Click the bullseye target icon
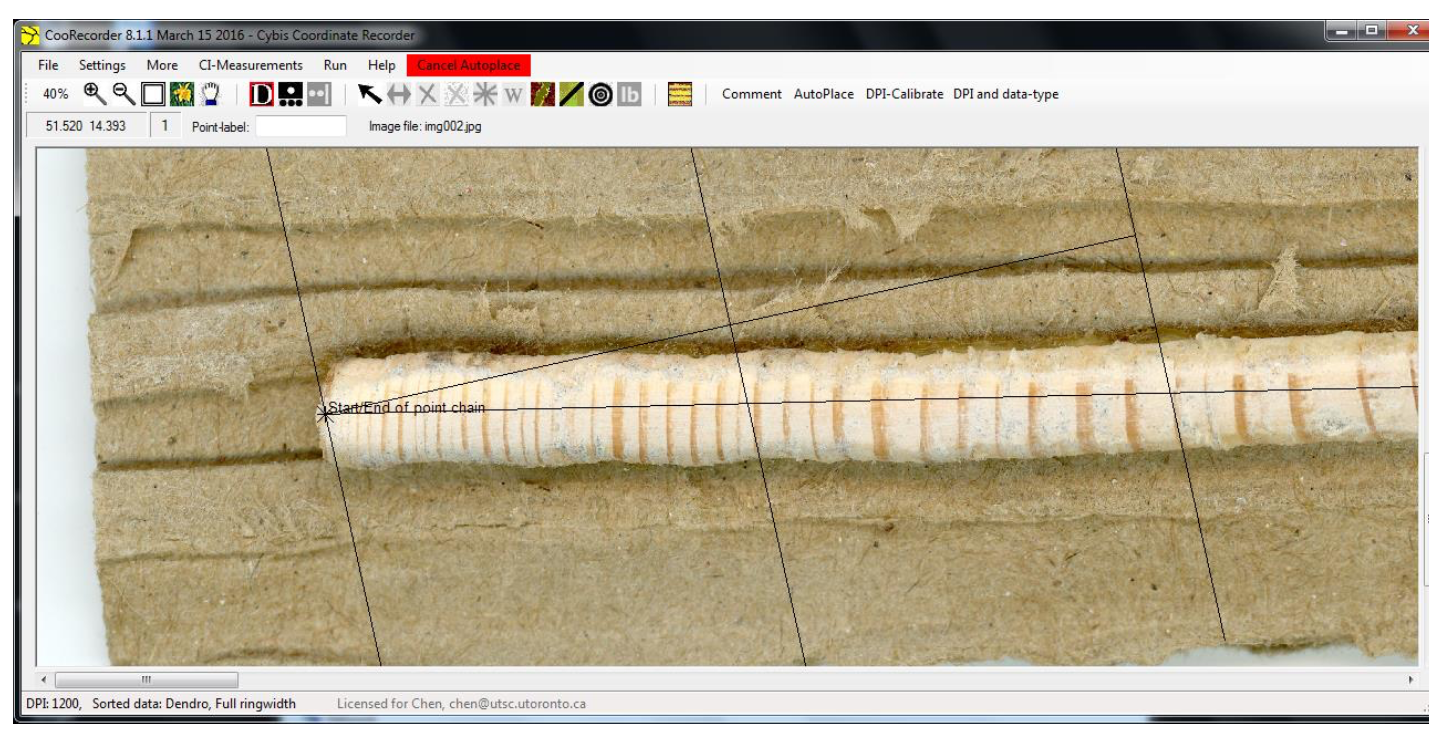The width and height of the screenshot is (1450, 738). click(x=600, y=95)
